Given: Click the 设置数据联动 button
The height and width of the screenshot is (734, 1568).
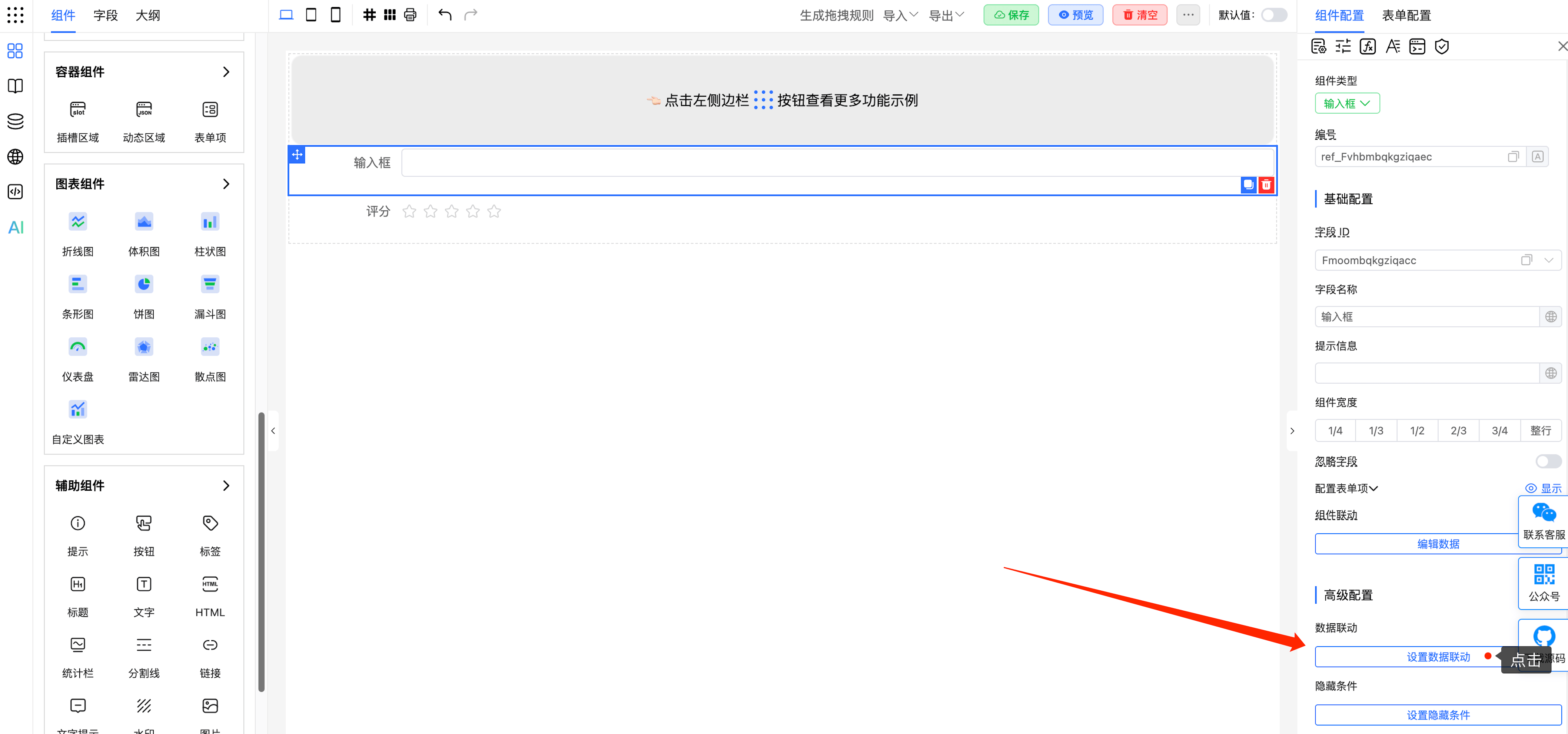Looking at the screenshot, I should click(x=1438, y=657).
